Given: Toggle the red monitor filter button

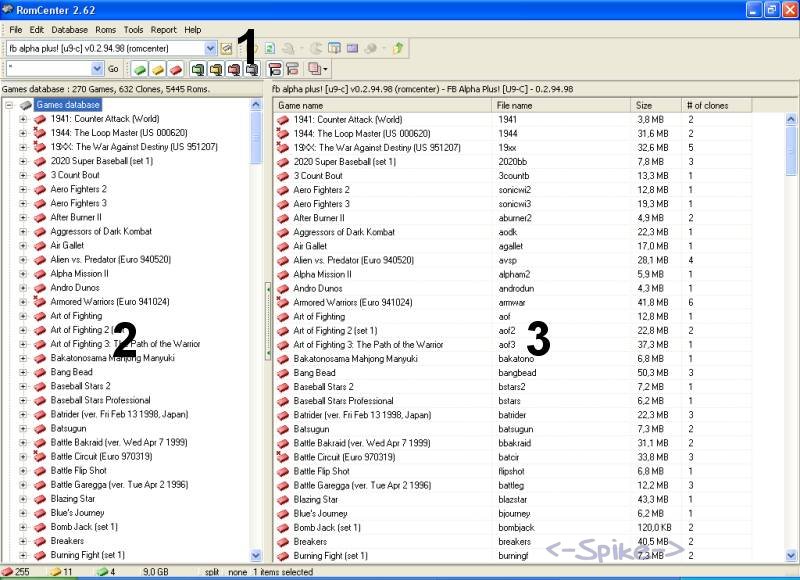Looking at the screenshot, I should [234, 69].
